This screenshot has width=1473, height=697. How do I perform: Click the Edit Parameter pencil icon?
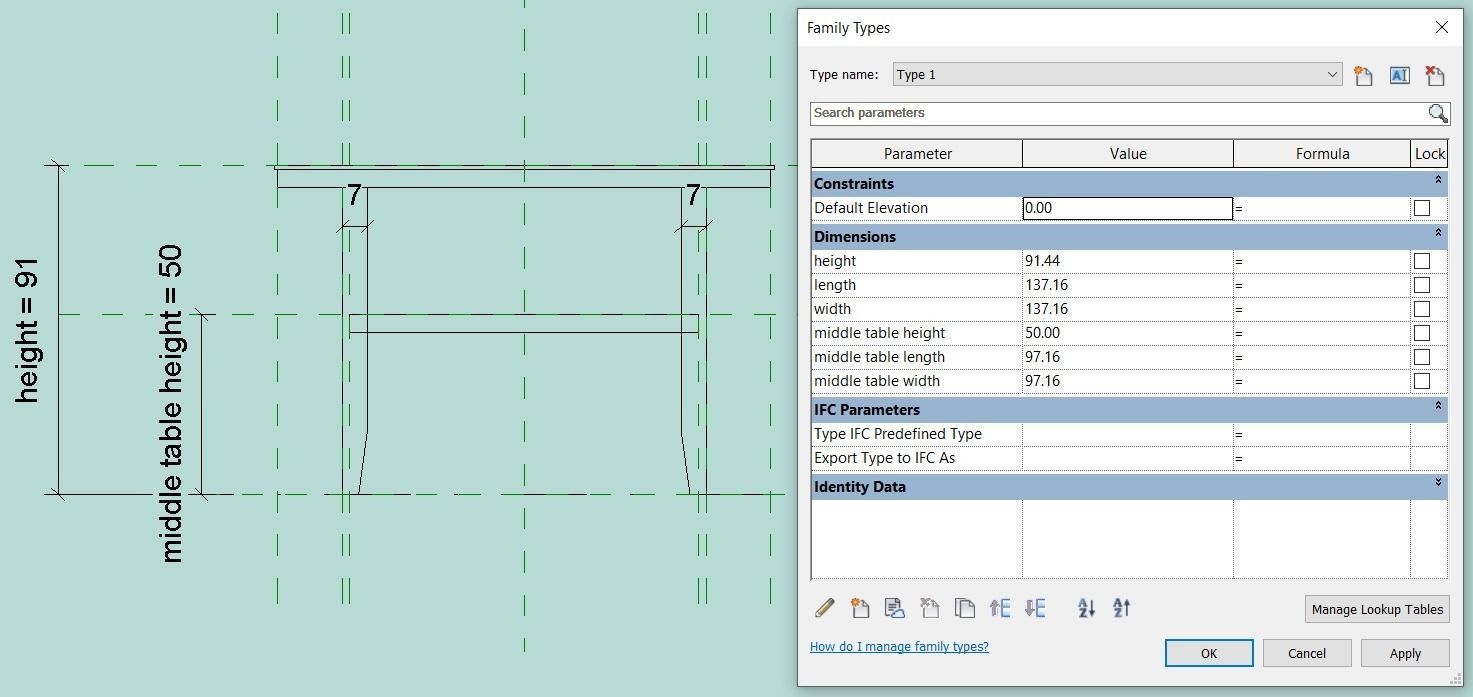coord(825,608)
